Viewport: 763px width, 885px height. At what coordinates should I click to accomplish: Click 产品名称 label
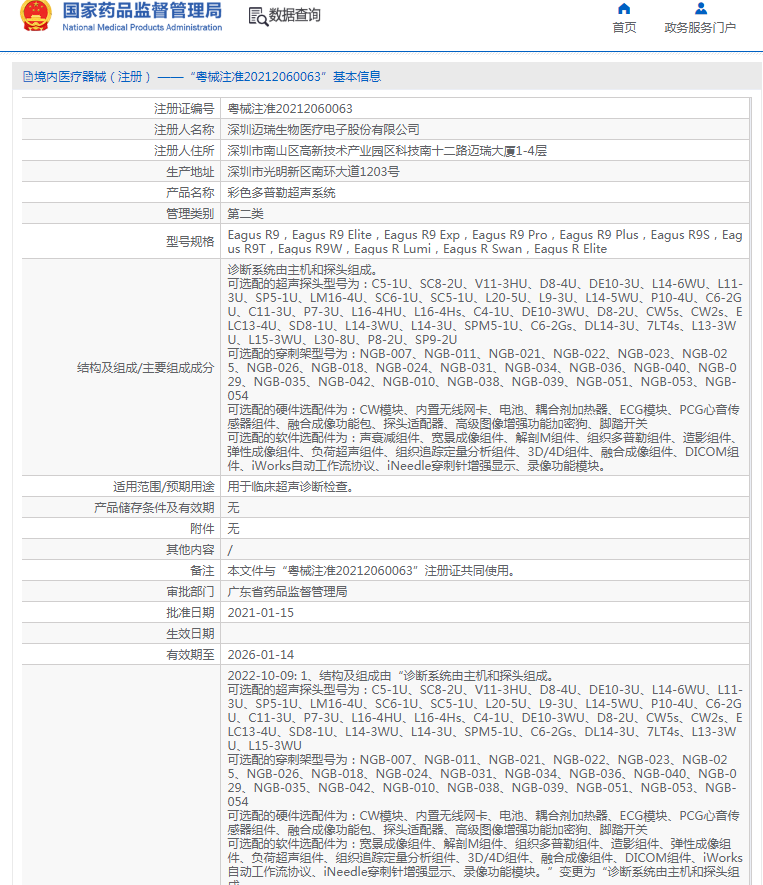[x=190, y=192]
